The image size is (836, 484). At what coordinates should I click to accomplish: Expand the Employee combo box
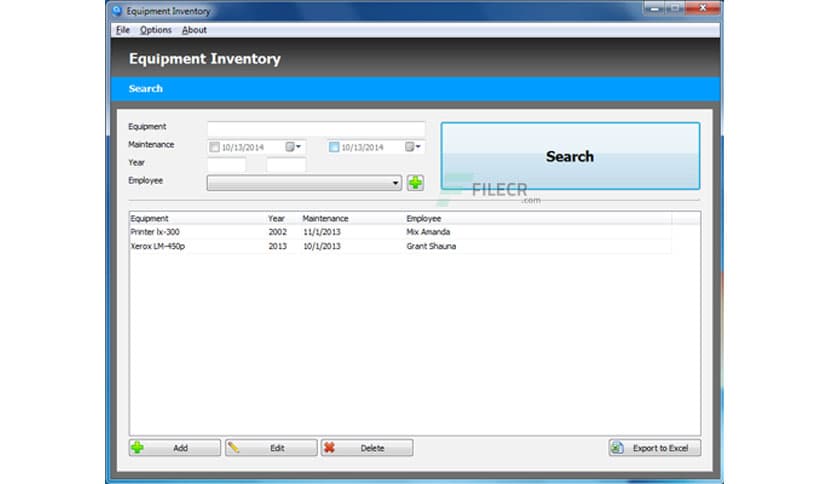pos(395,183)
